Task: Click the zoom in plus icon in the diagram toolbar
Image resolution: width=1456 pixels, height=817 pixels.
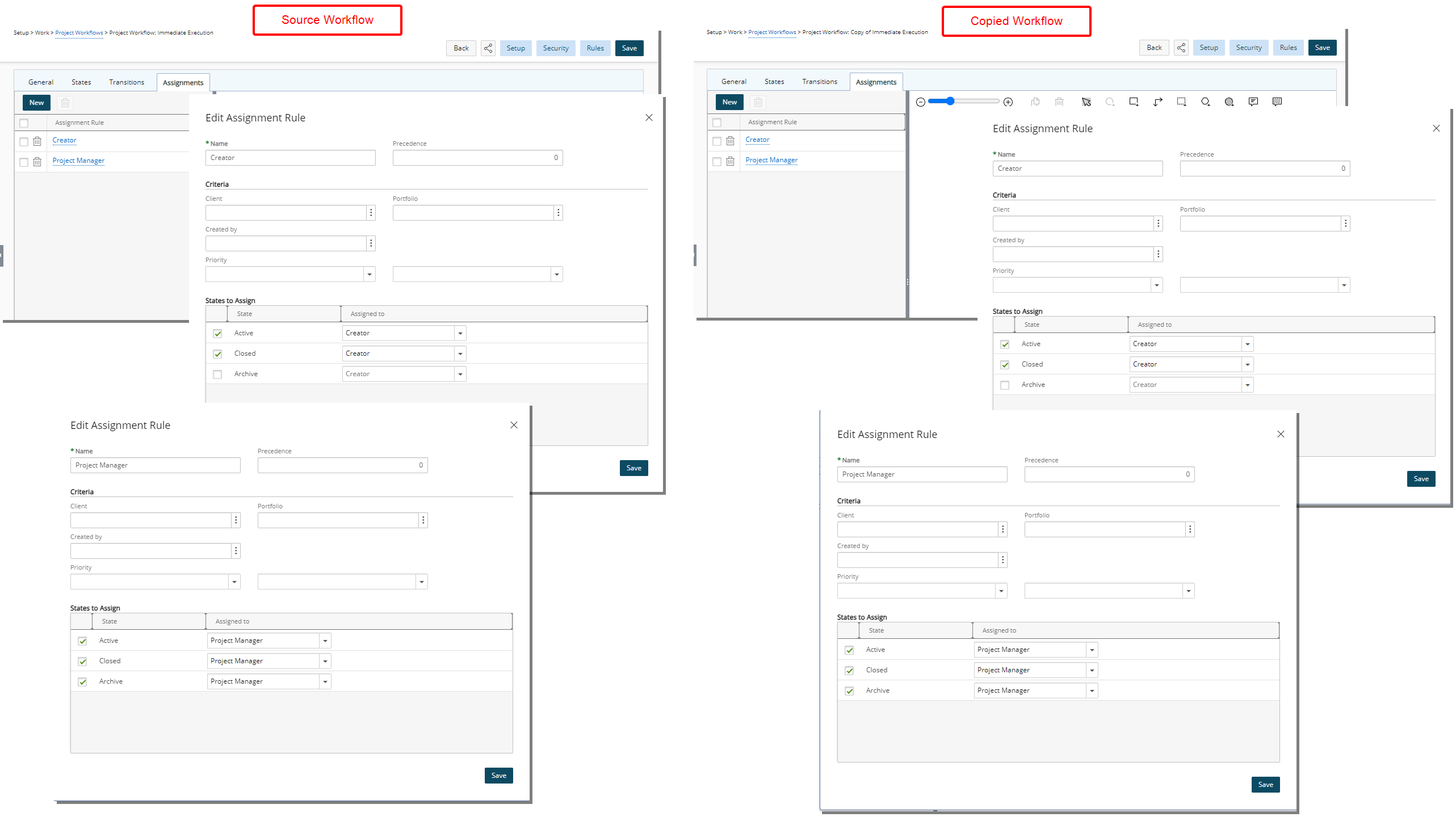Action: (x=1008, y=102)
